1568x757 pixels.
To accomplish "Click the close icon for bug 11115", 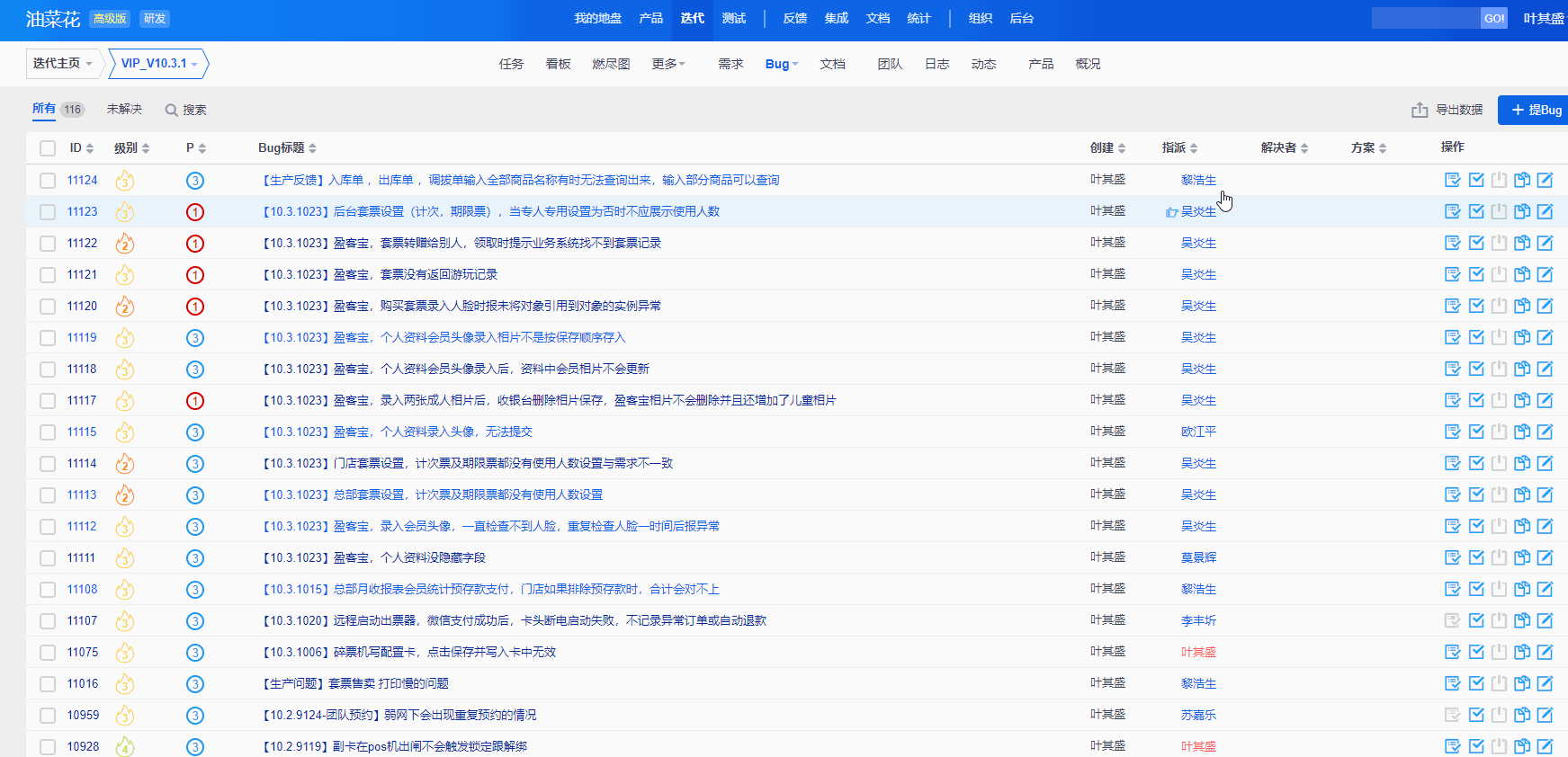I will (x=1499, y=432).
